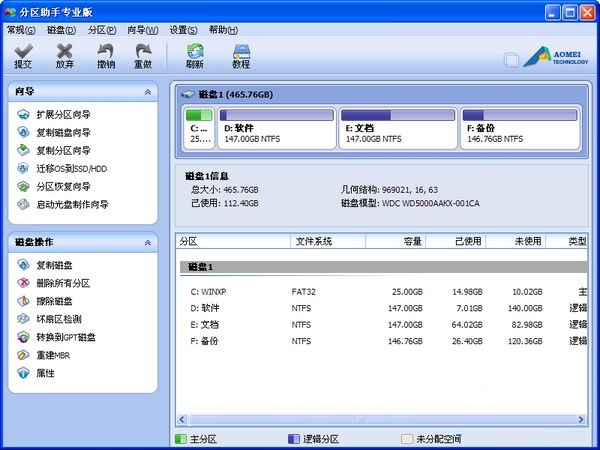The width and height of the screenshot is (600, 450).
Task: Click the 坏扇区检测 icon
Action: (23, 319)
